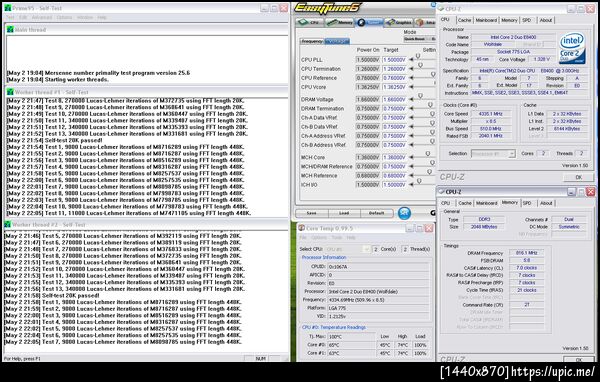
Task: Click the Main thread window icon
Action: point(10,29)
